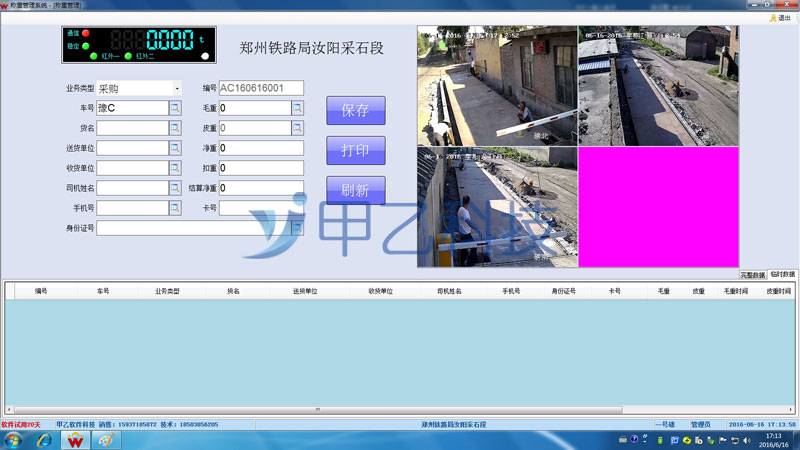Click the lookup icon beside 货名 field

click(175, 128)
